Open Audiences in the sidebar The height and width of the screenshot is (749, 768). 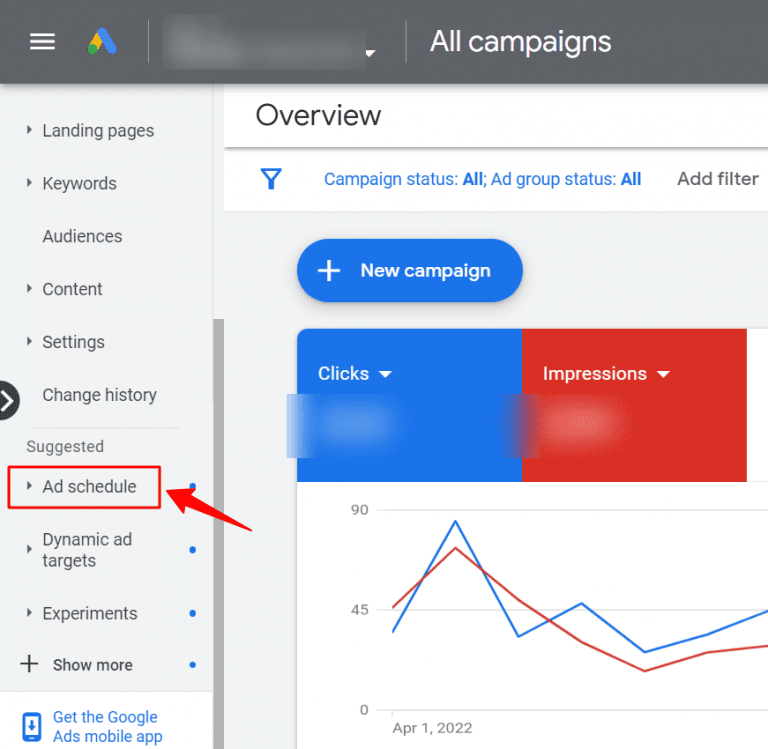tap(82, 237)
